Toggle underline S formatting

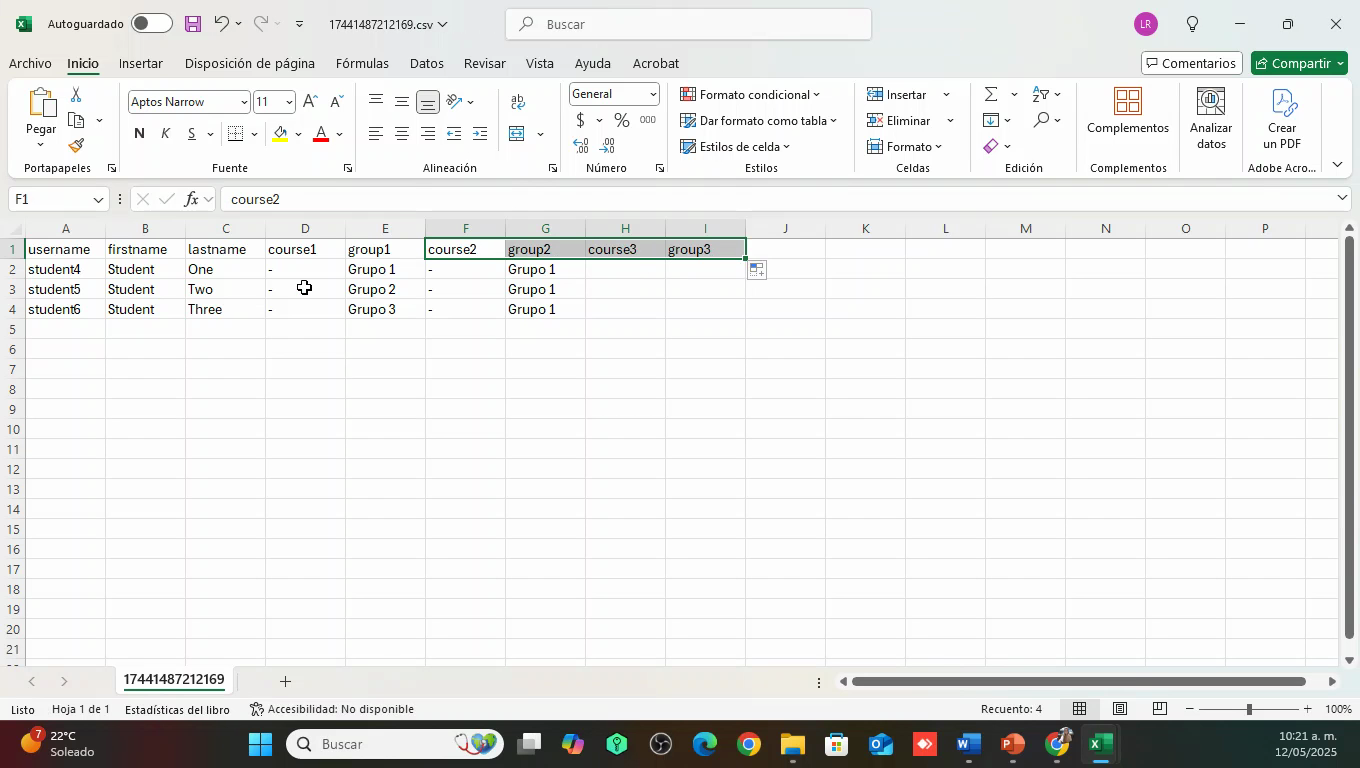[x=190, y=134]
